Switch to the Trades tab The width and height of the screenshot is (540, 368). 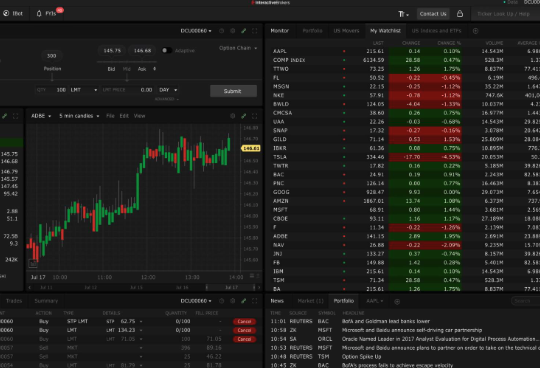[14, 301]
